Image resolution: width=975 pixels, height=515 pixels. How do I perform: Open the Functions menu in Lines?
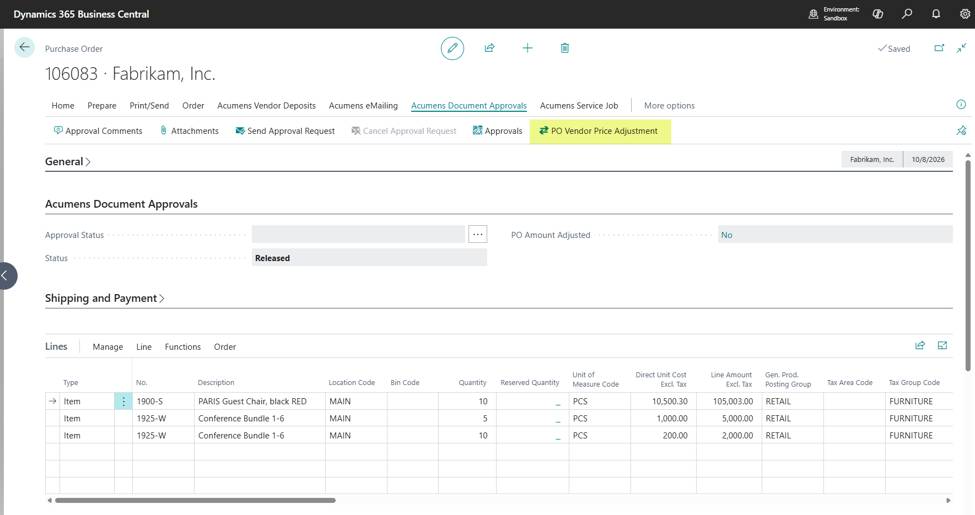183,347
